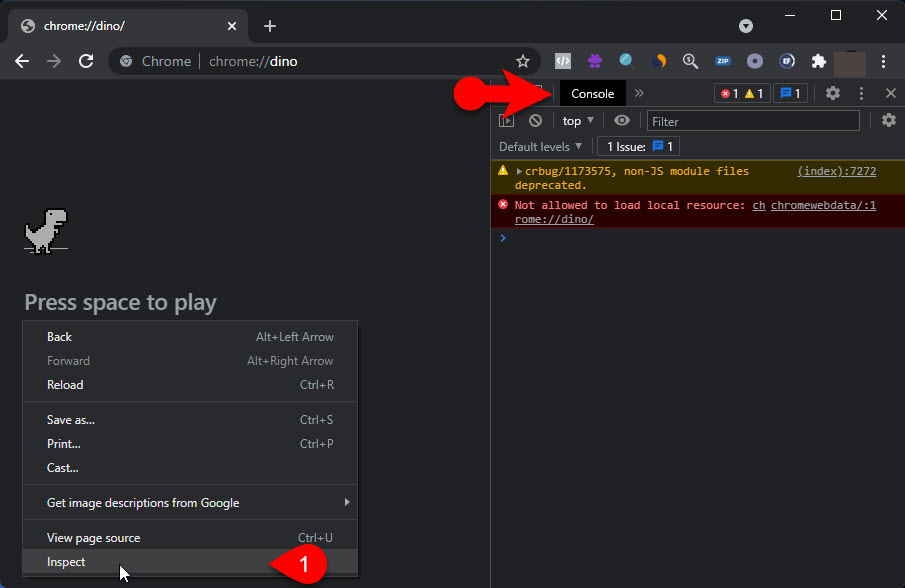This screenshot has height=588, width=905.
Task: Open the chromewebdata/:1 source link
Action: click(x=823, y=205)
